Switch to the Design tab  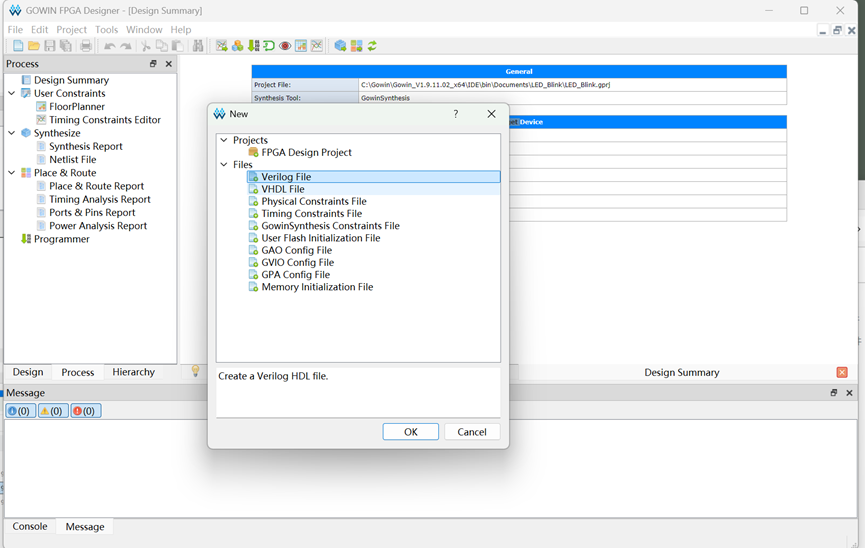click(28, 372)
